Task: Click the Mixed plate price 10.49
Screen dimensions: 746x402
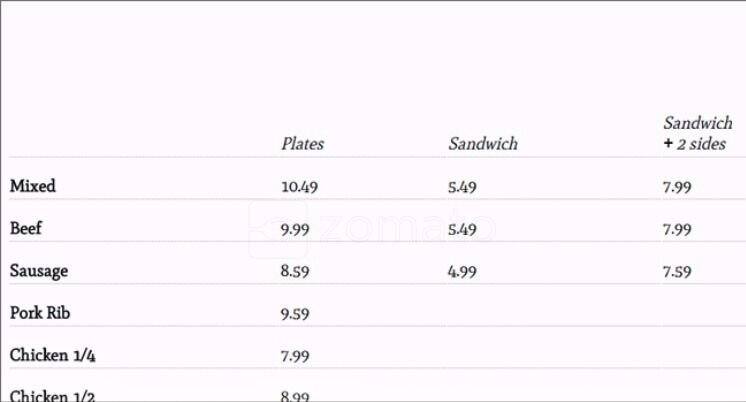Action: coord(299,187)
